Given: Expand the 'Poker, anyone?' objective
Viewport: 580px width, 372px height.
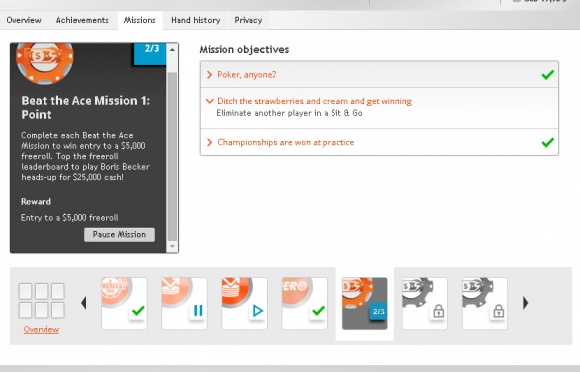Looking at the screenshot, I should point(379,75).
